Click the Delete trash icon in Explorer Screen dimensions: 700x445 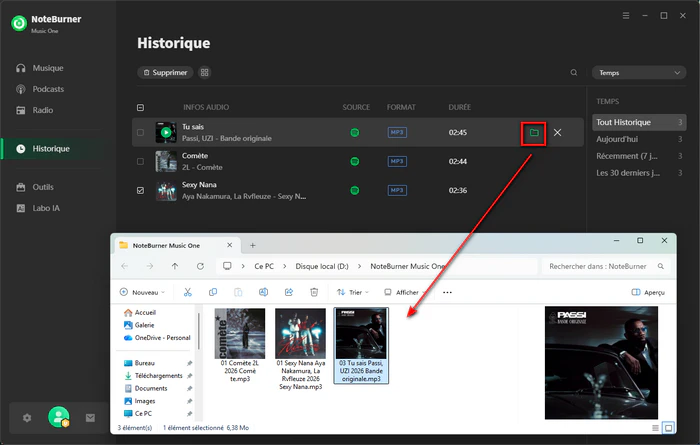(x=314, y=292)
